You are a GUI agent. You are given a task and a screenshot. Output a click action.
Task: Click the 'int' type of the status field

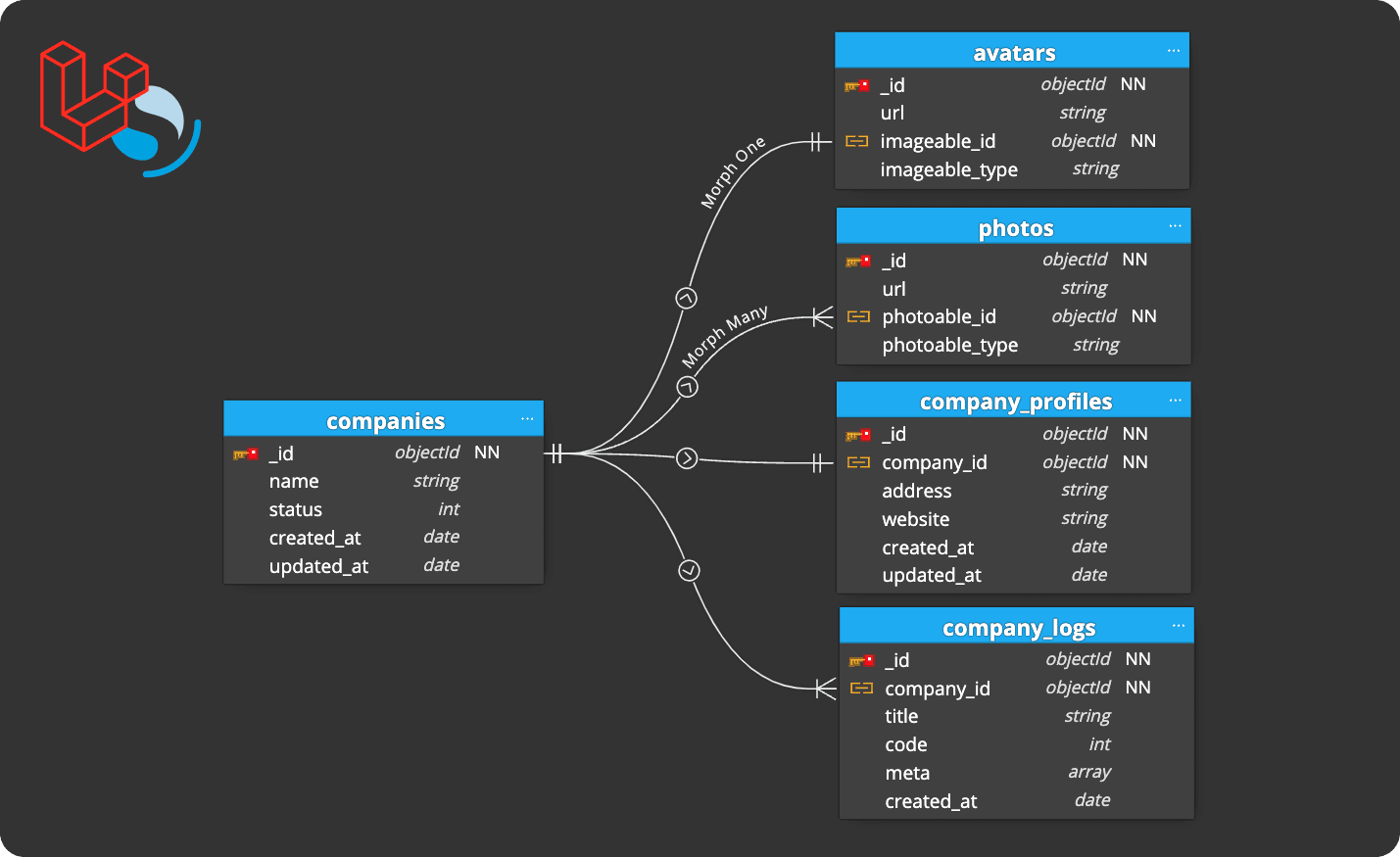click(449, 509)
